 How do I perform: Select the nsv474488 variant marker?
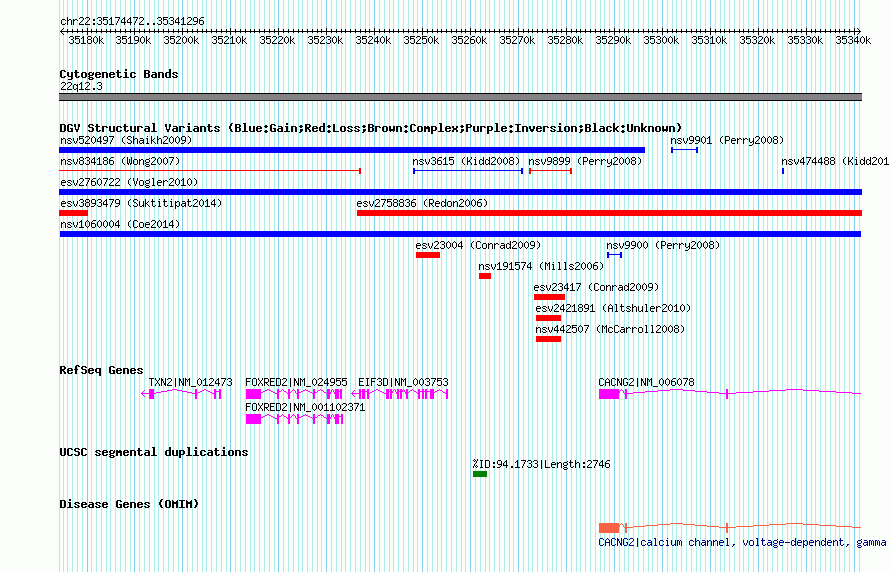click(x=783, y=171)
